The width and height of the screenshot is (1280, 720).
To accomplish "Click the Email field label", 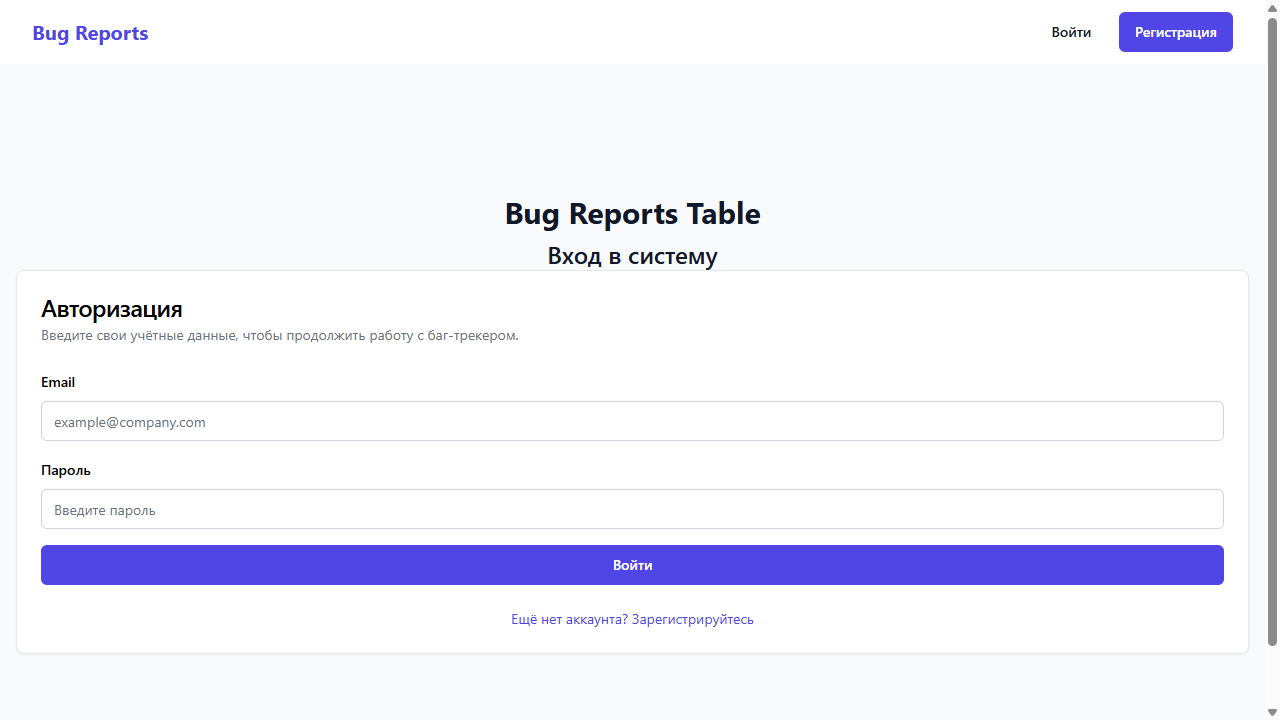I will tap(58, 382).
